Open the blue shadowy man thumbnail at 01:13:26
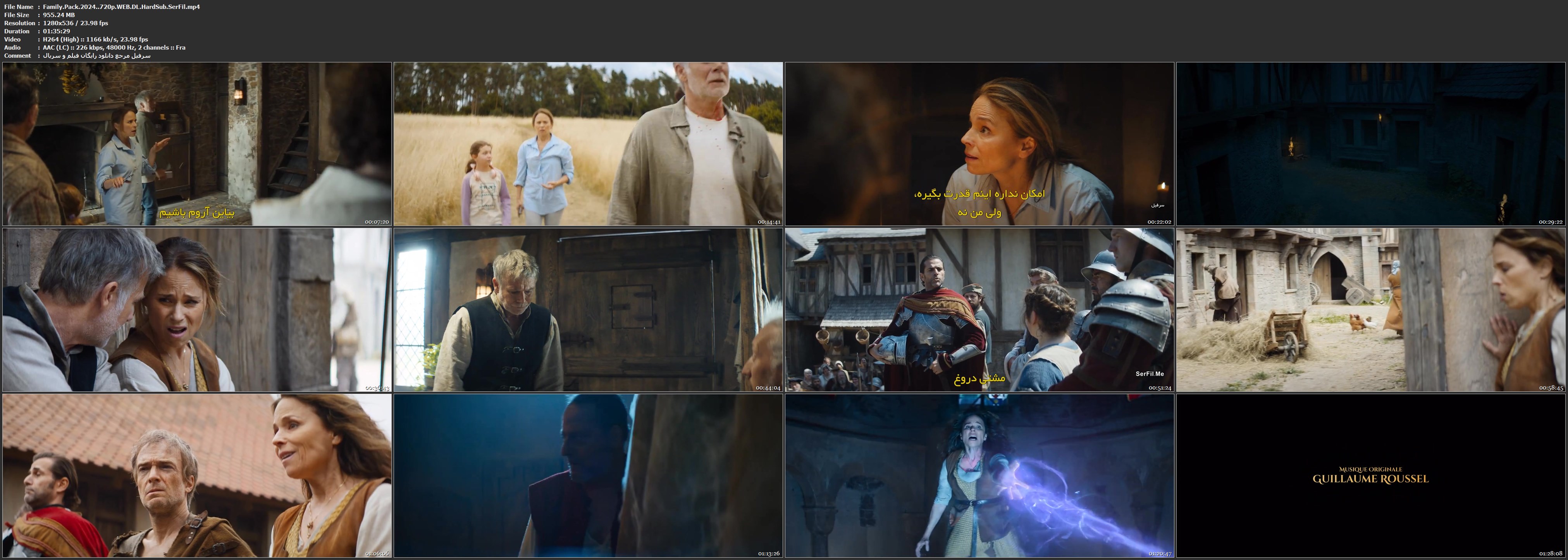1568x560 pixels. [588, 476]
